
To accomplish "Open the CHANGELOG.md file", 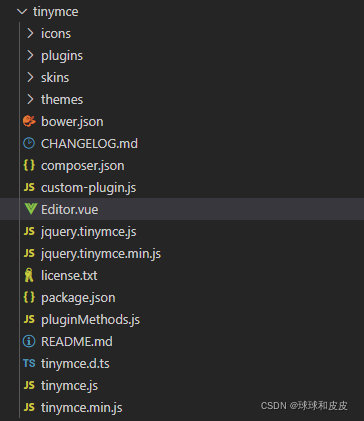I will point(89,143).
